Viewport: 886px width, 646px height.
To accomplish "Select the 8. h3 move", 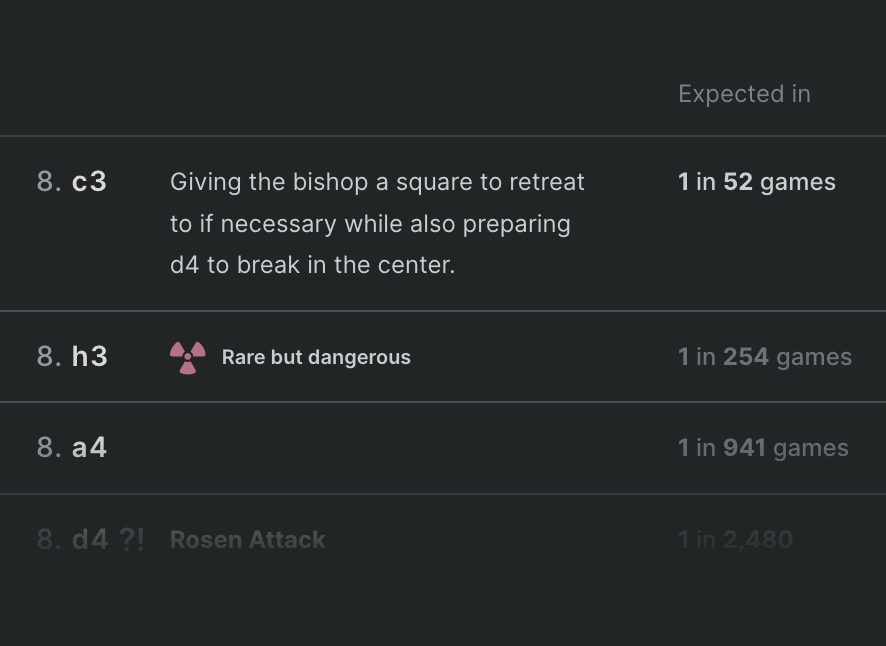I will coord(72,357).
